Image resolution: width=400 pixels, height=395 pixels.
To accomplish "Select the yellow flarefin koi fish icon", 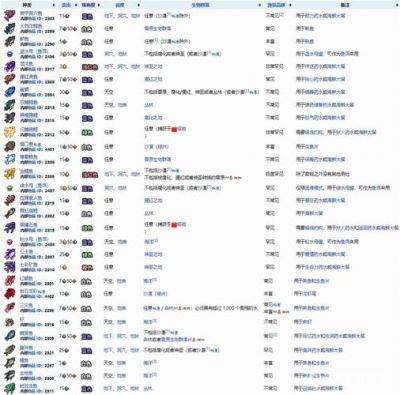I will [x=10, y=132].
